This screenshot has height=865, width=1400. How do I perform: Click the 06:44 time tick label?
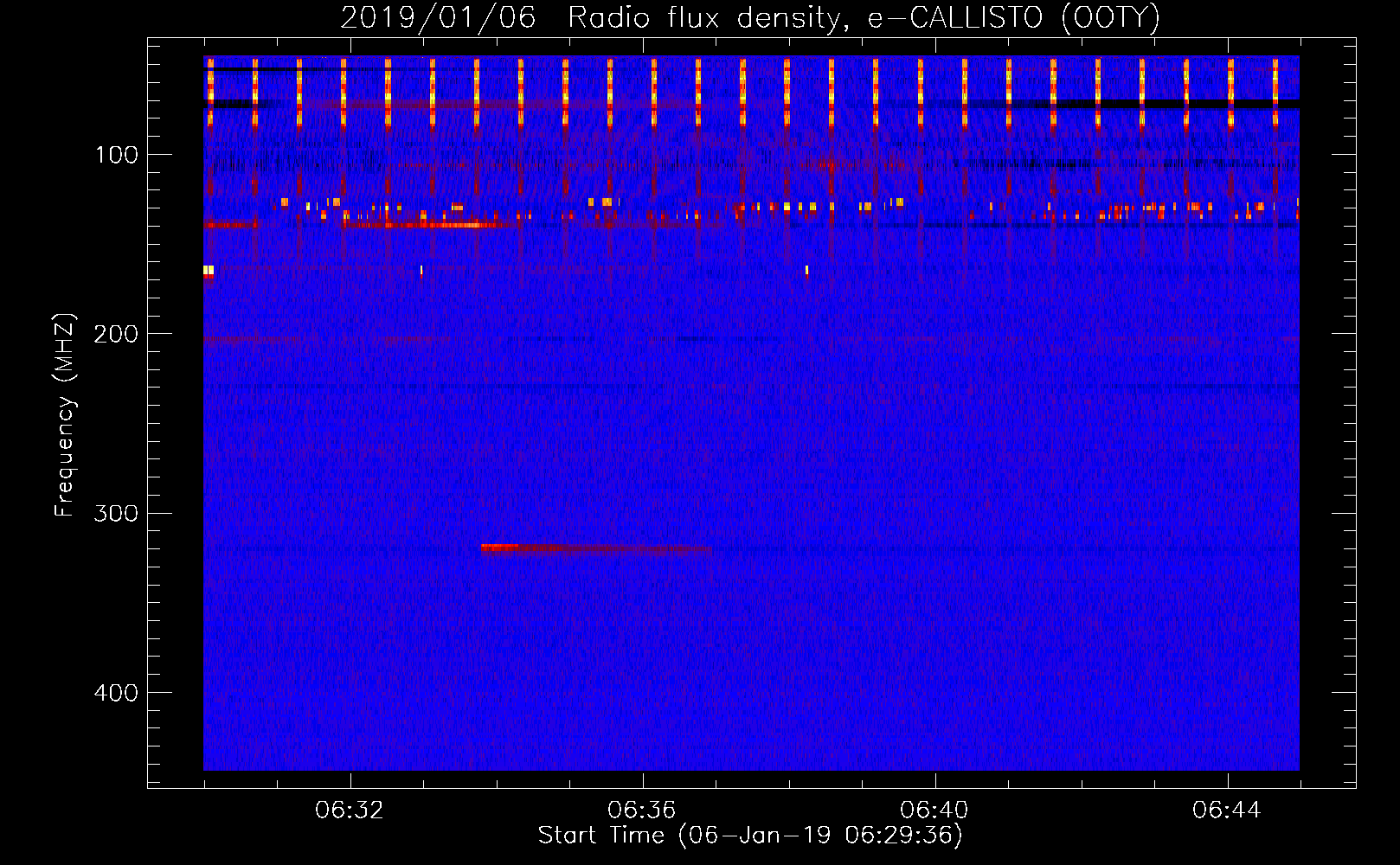pyautogui.click(x=1227, y=811)
